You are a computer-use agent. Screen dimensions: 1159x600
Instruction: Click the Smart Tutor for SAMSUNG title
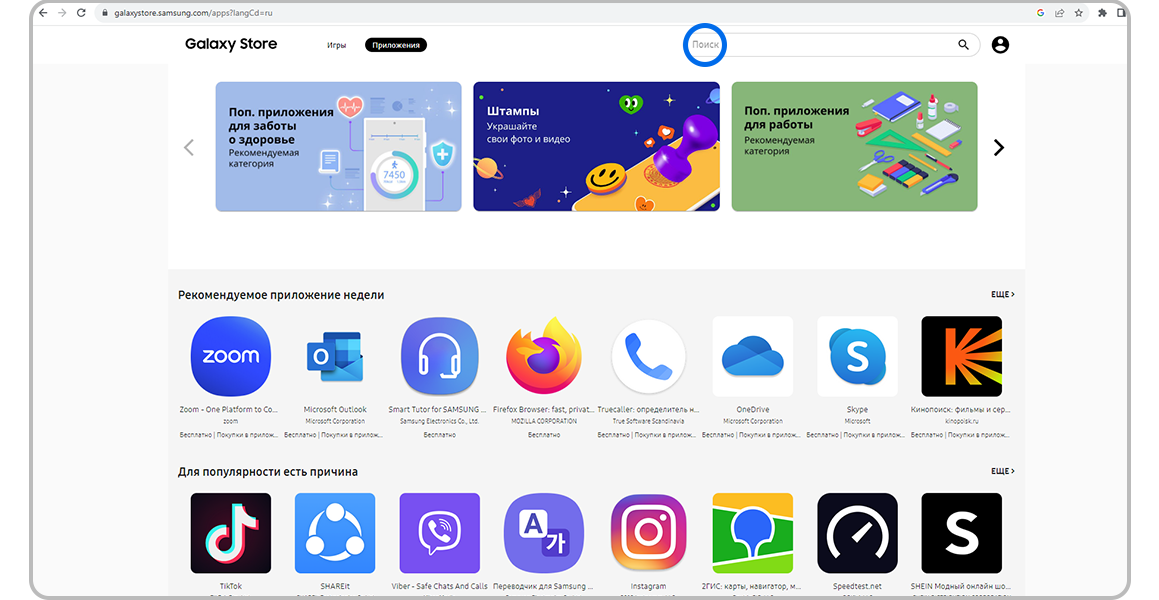point(438,409)
